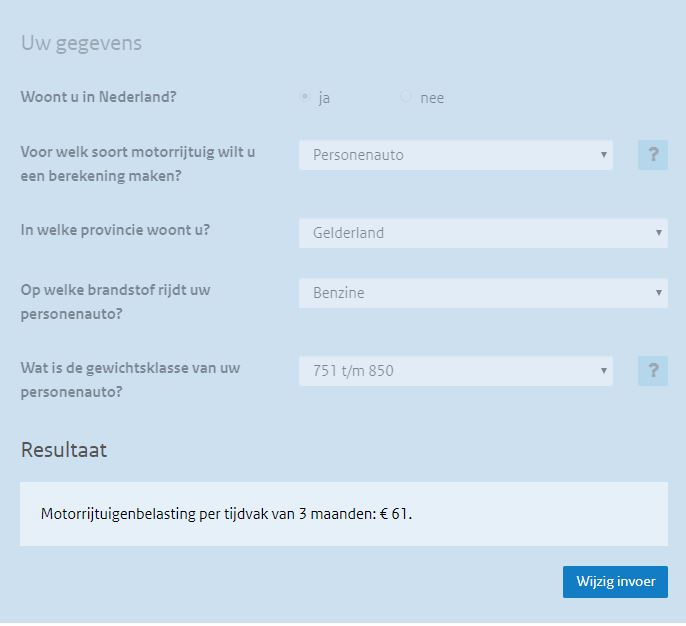Viewport: 686px width, 626px height.
Task: Click the Motorrijtuigenbelasting result text
Action: tap(226, 514)
